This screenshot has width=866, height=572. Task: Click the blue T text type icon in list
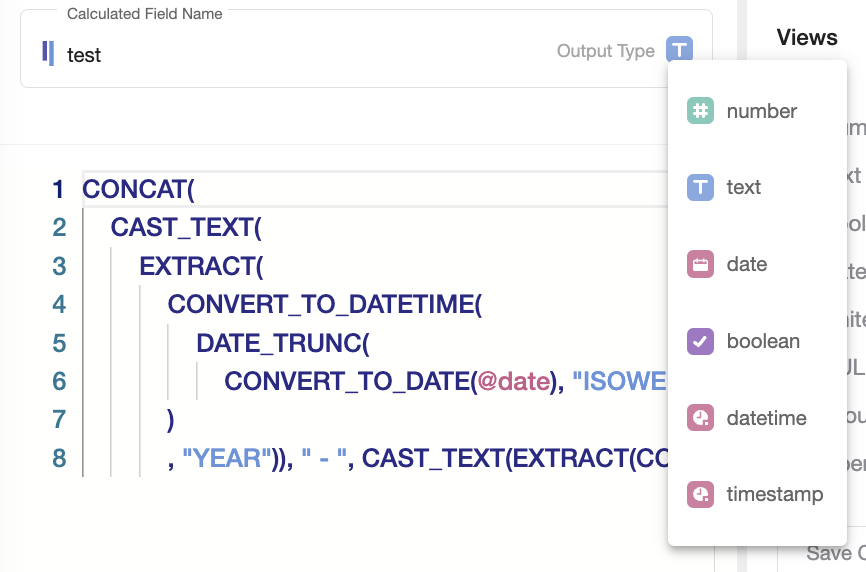coord(700,187)
